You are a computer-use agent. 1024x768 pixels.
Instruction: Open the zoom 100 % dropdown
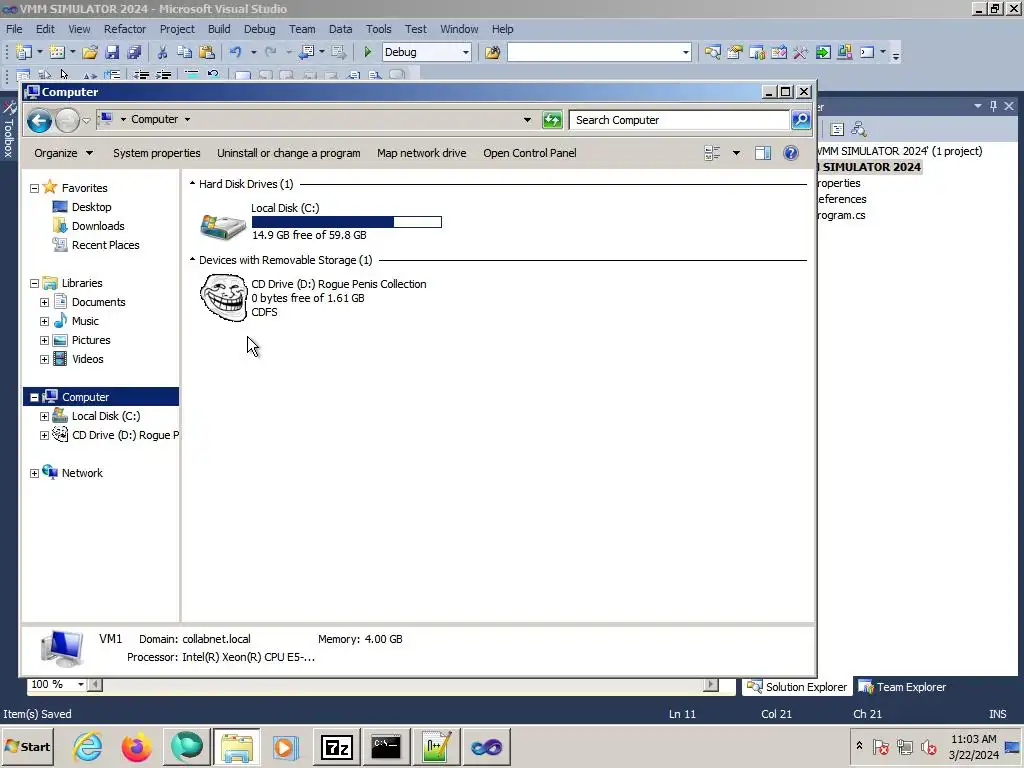[x=80, y=684]
